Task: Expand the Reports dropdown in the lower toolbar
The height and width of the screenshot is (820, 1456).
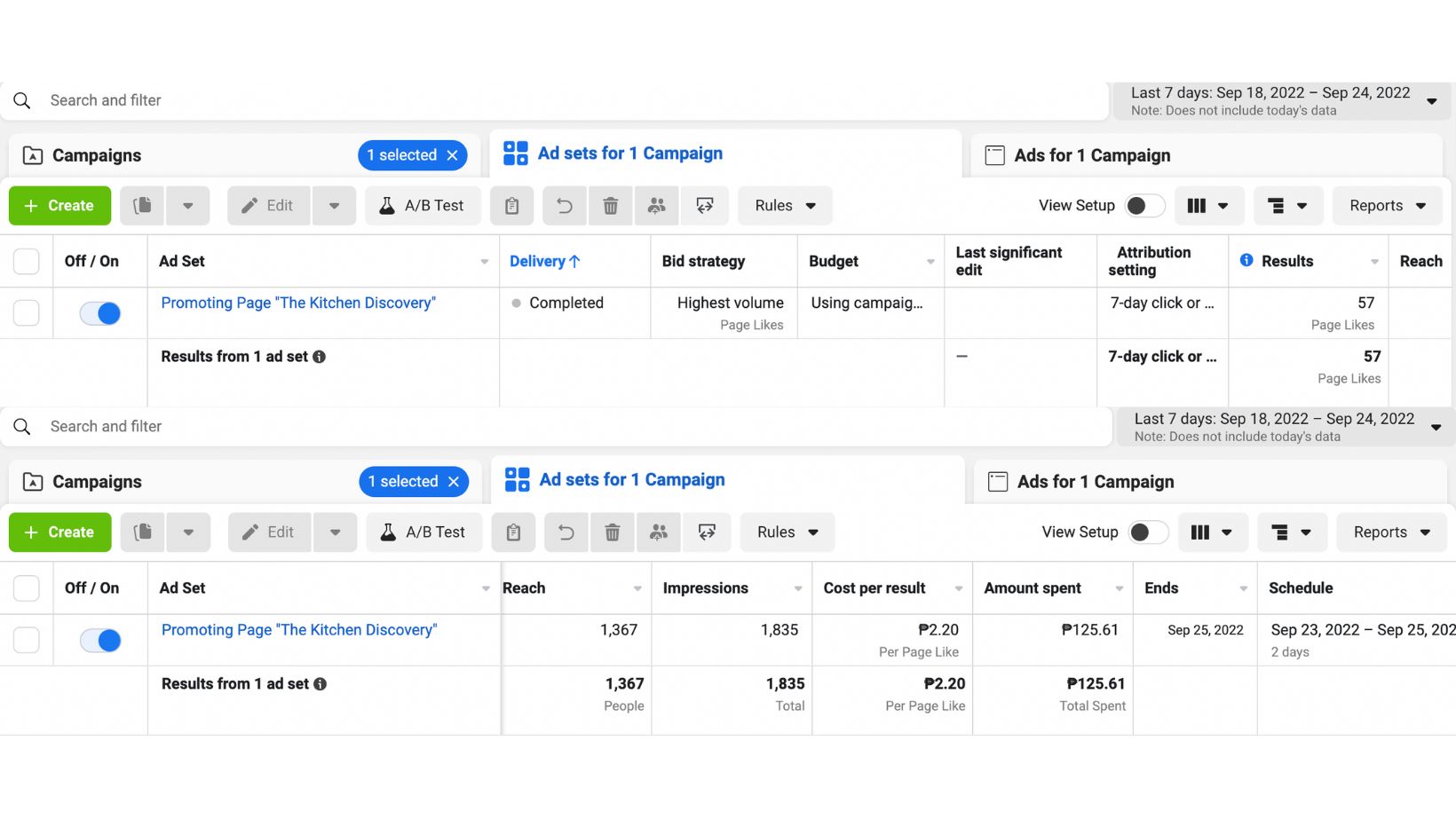Action: coord(1391,532)
